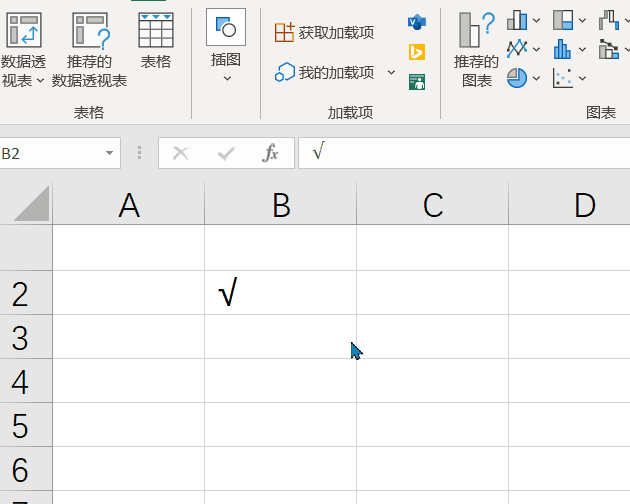Insert a column or bar chart
630x504 pixels.
[x=517, y=20]
